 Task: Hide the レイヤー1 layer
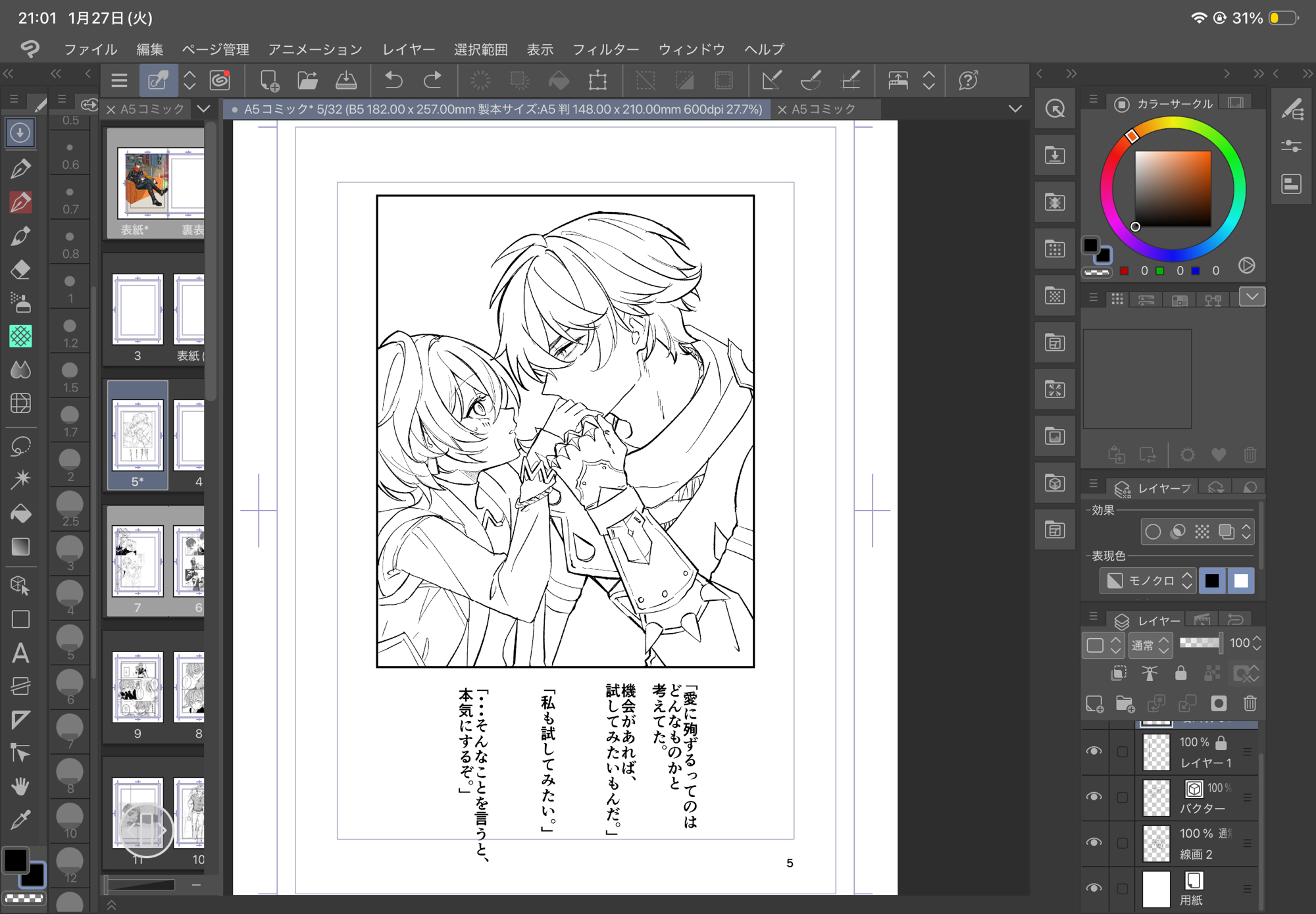[1094, 751]
